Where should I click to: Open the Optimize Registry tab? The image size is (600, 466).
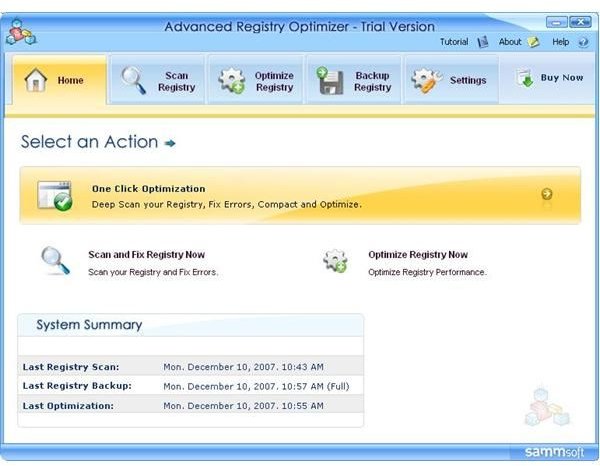point(256,80)
